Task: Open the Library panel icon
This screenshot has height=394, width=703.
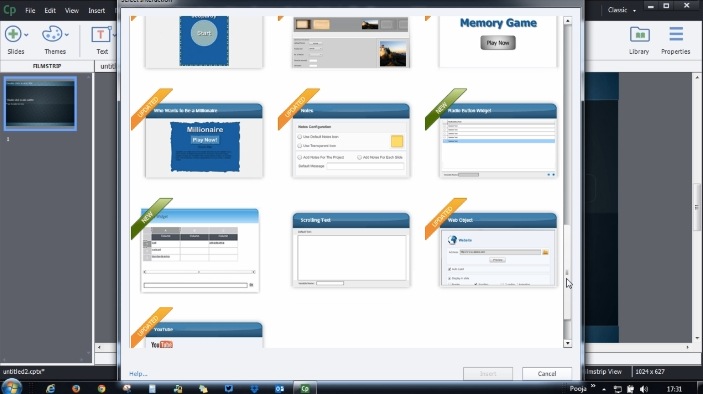Action: click(x=639, y=34)
